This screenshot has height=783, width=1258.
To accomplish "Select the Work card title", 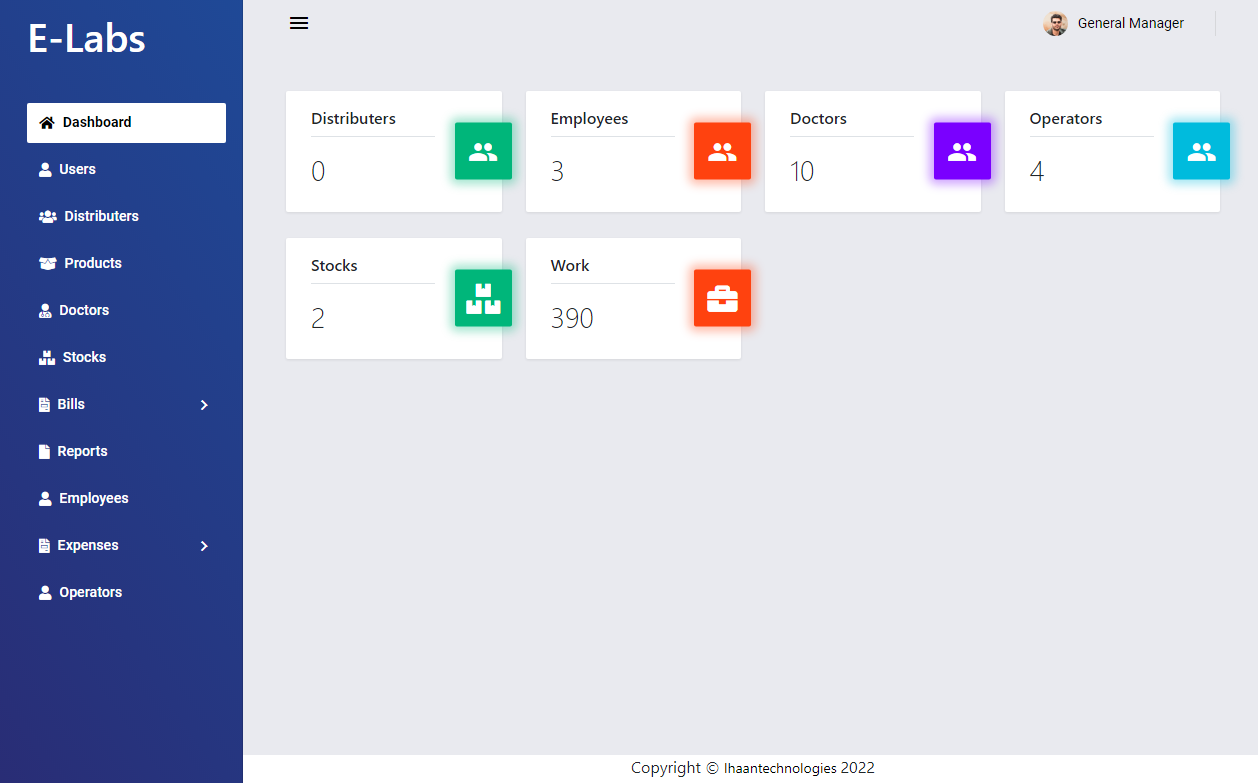I will click(x=570, y=265).
